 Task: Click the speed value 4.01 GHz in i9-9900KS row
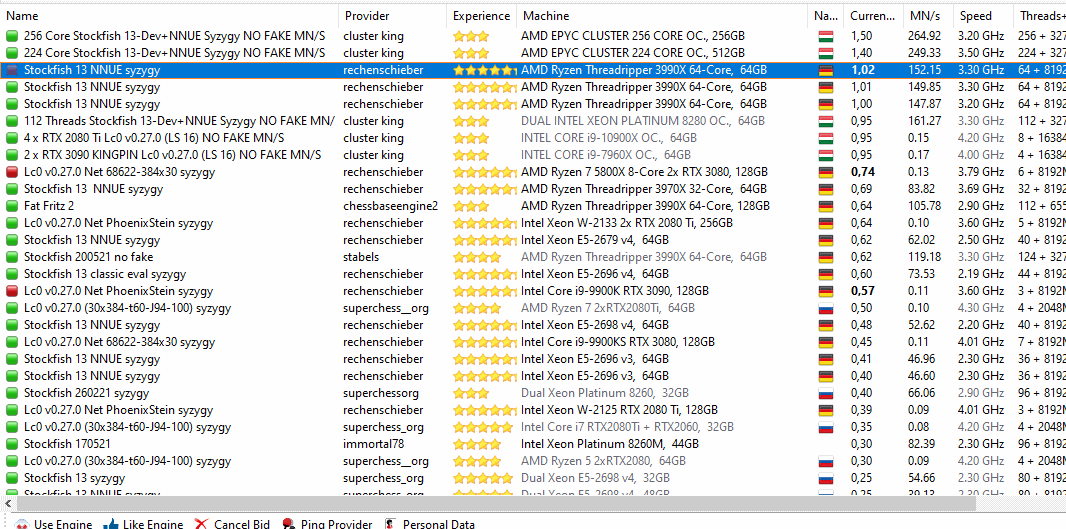981,342
